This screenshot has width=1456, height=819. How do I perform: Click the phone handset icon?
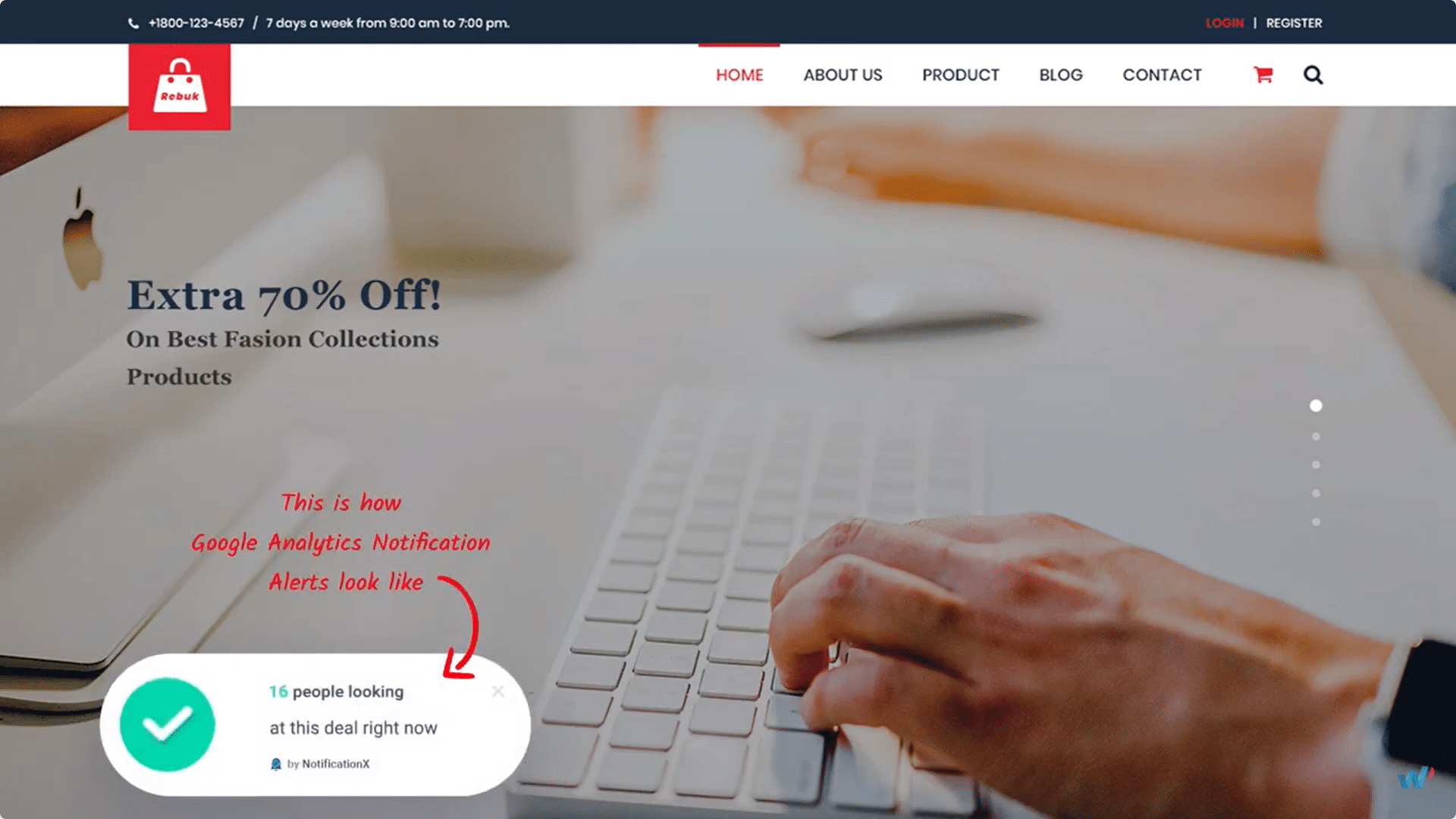pyautogui.click(x=134, y=22)
